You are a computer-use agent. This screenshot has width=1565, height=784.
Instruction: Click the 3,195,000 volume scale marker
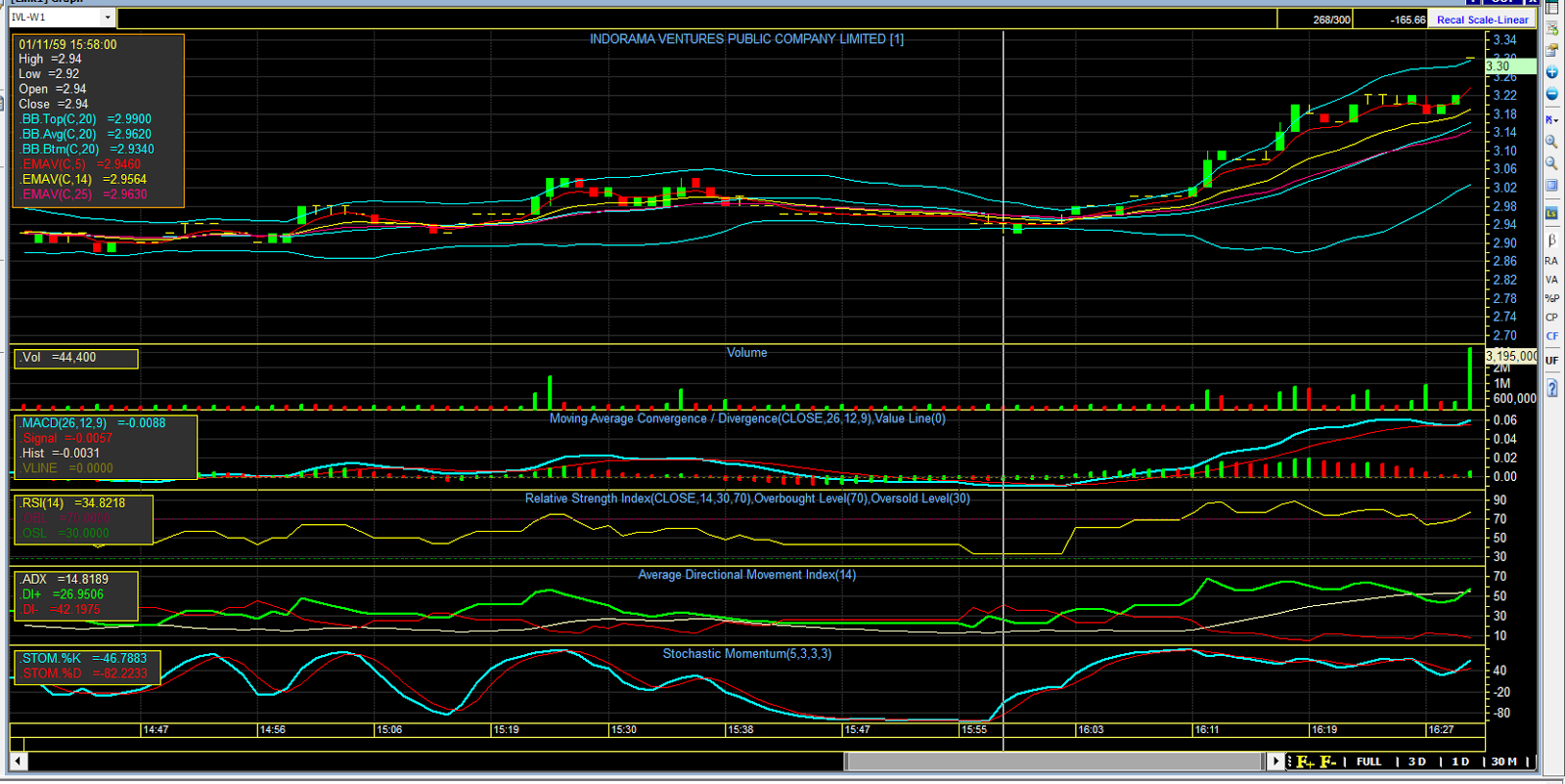coord(1510,356)
